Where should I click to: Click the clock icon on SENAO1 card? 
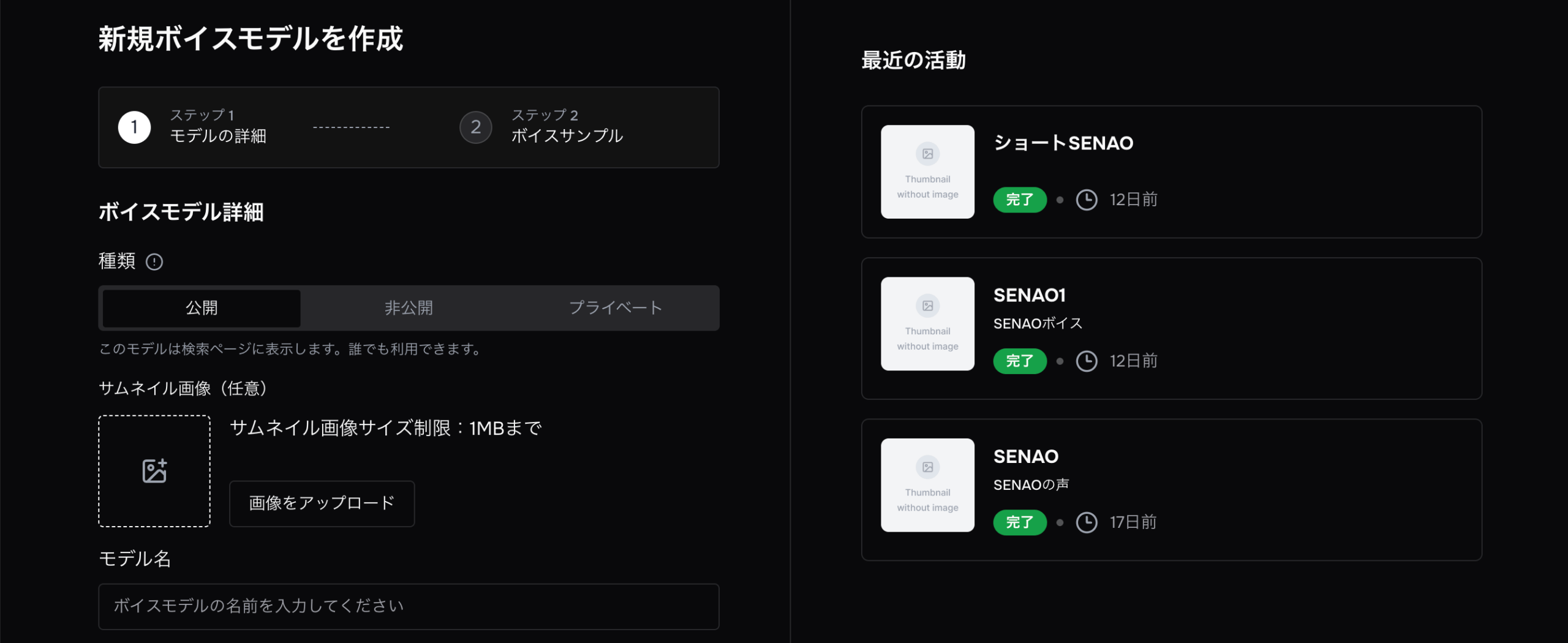[1087, 361]
